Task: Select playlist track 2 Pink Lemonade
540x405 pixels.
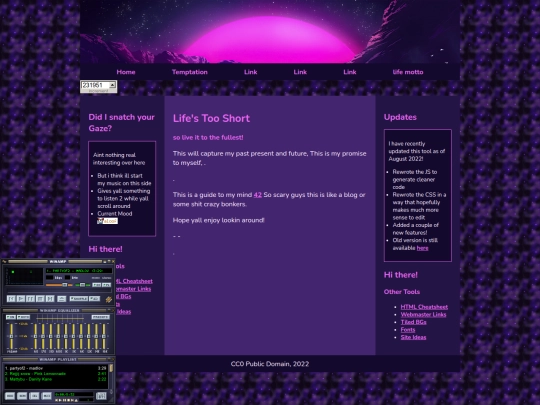Action: coord(56,374)
